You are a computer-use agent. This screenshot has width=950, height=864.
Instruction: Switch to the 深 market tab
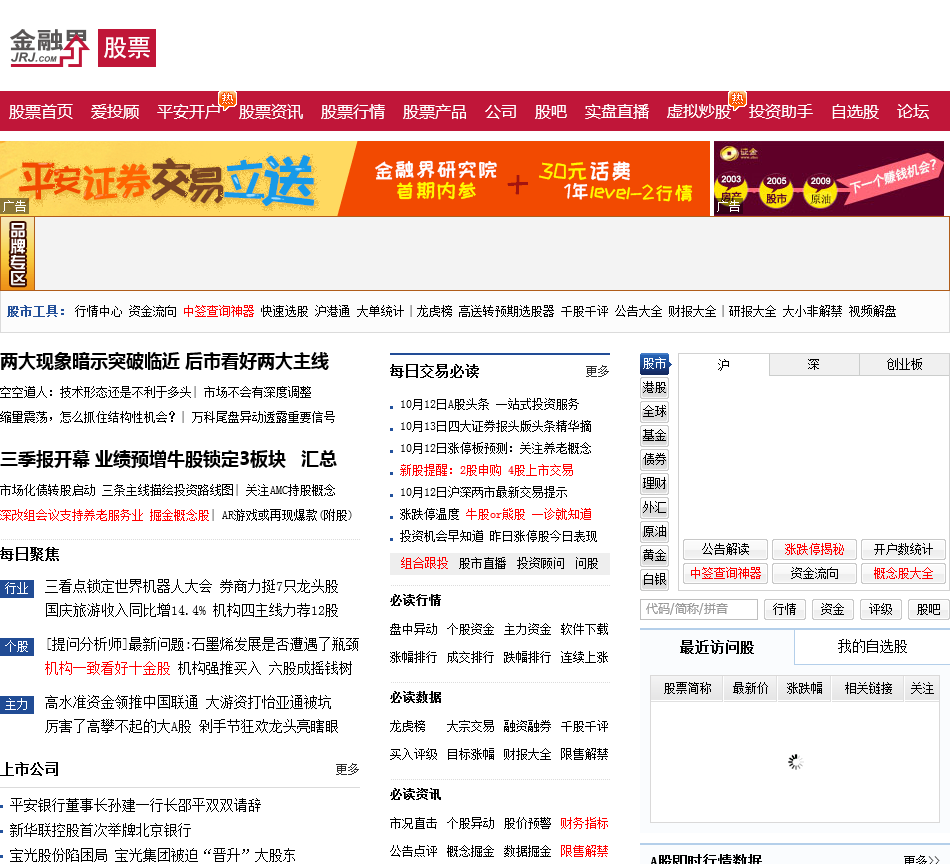(814, 365)
